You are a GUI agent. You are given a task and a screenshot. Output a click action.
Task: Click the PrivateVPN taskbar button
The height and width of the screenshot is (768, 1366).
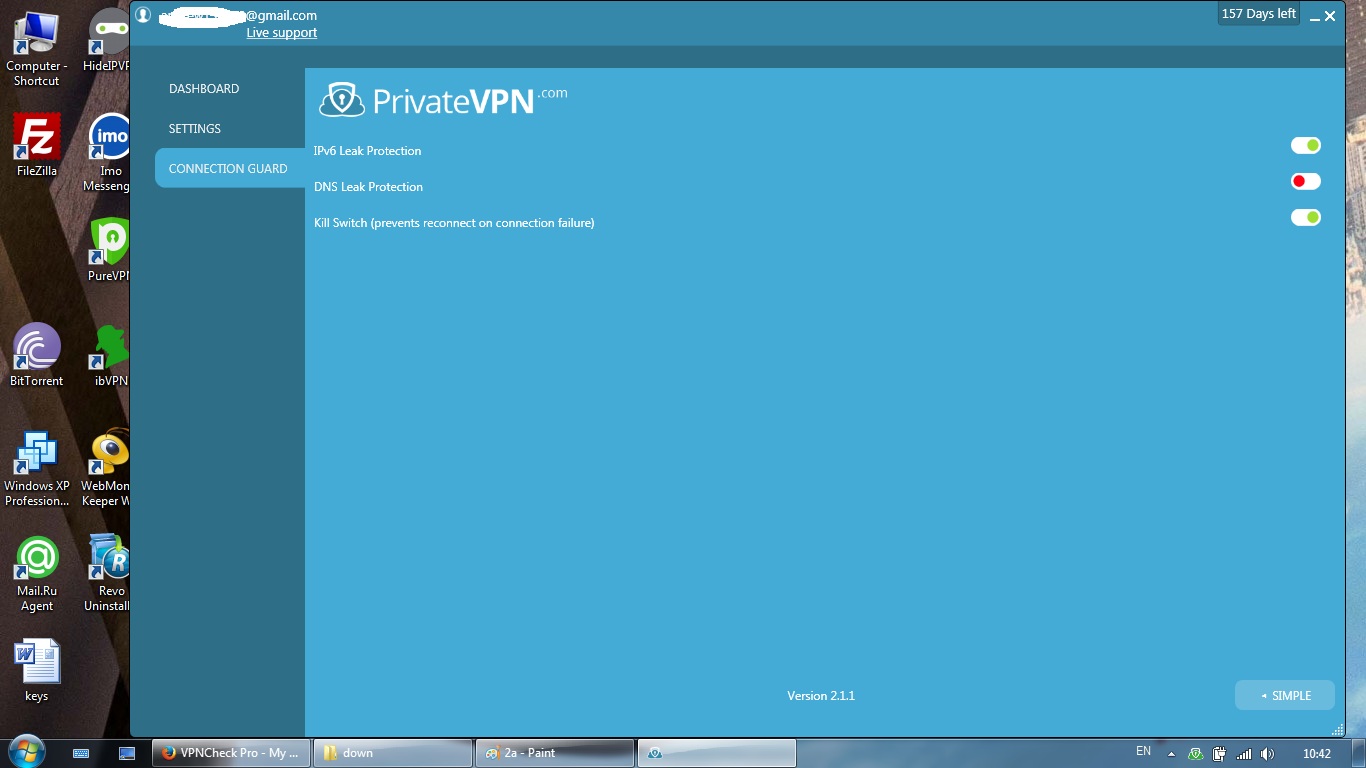coord(716,753)
